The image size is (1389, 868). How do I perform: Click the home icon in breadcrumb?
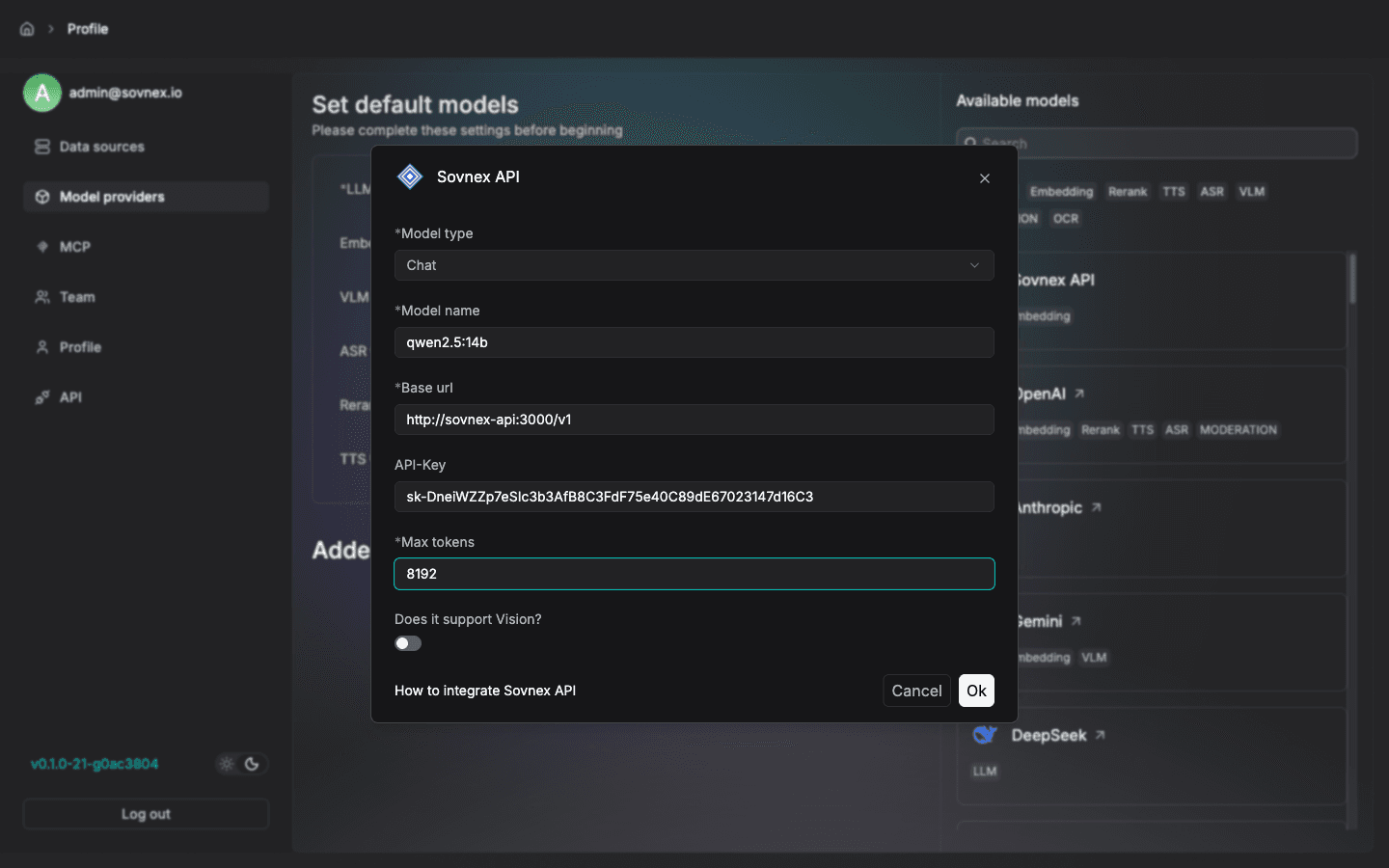tap(27, 29)
